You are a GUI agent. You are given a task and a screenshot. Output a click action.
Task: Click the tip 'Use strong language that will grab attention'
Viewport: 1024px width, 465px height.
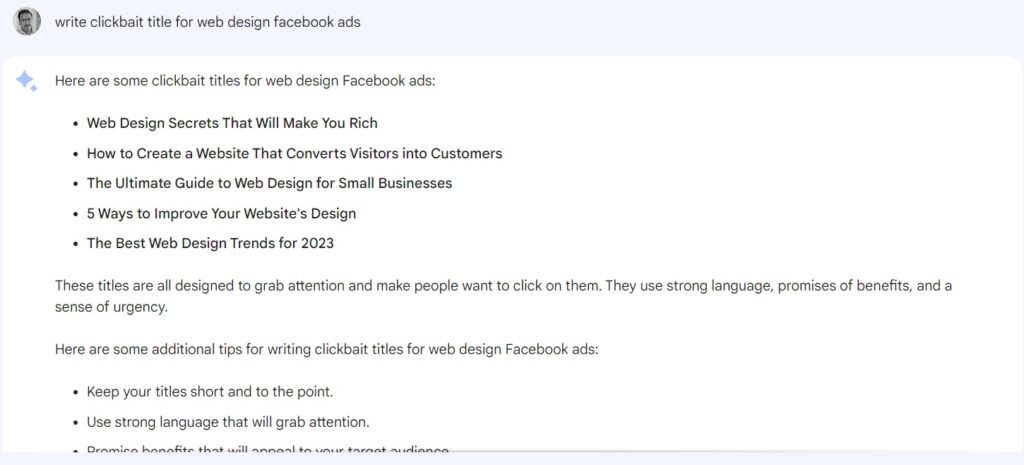click(x=228, y=423)
